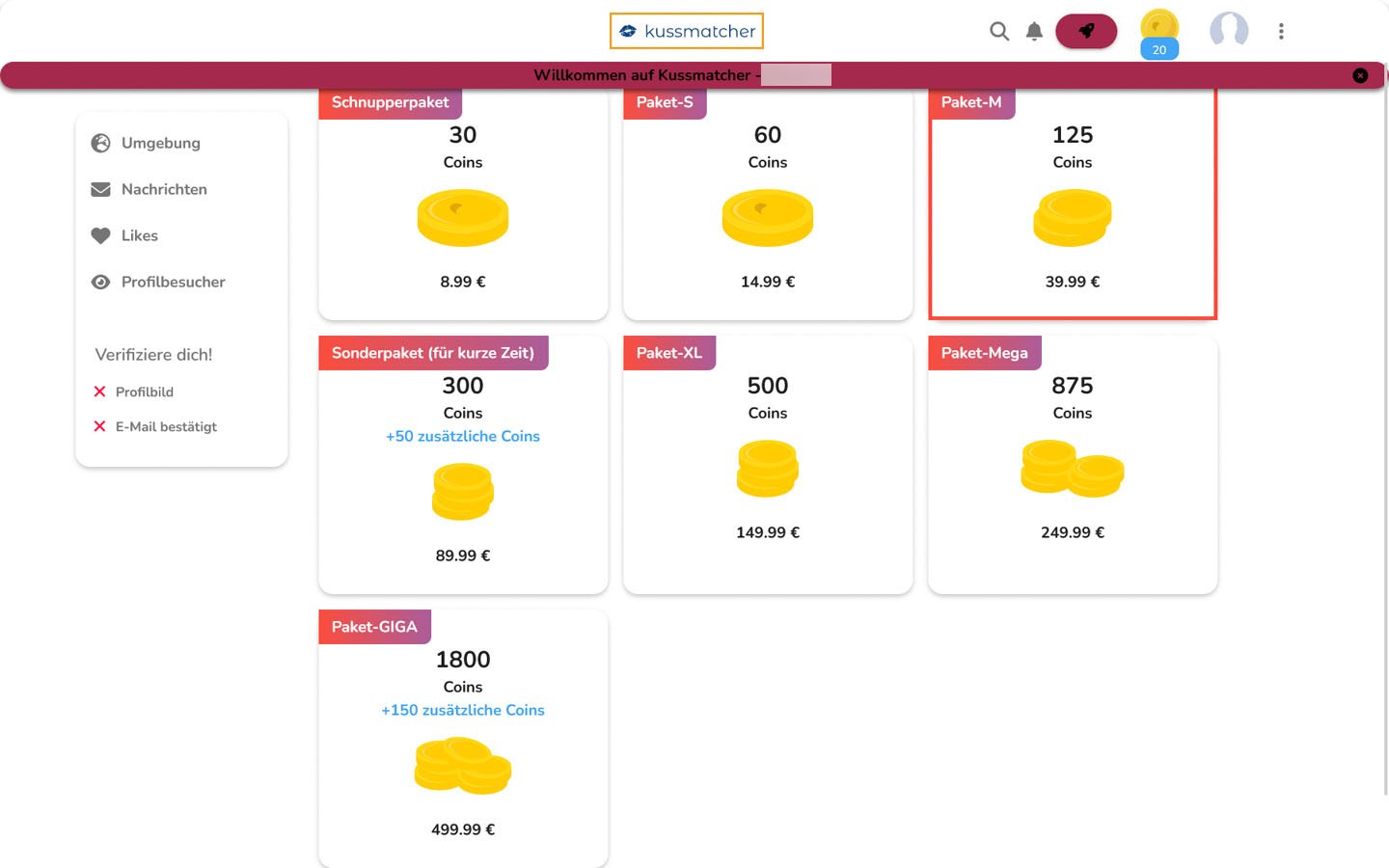Image resolution: width=1389 pixels, height=868 pixels.
Task: Choose the 249.99 € price
Action: [1073, 532]
